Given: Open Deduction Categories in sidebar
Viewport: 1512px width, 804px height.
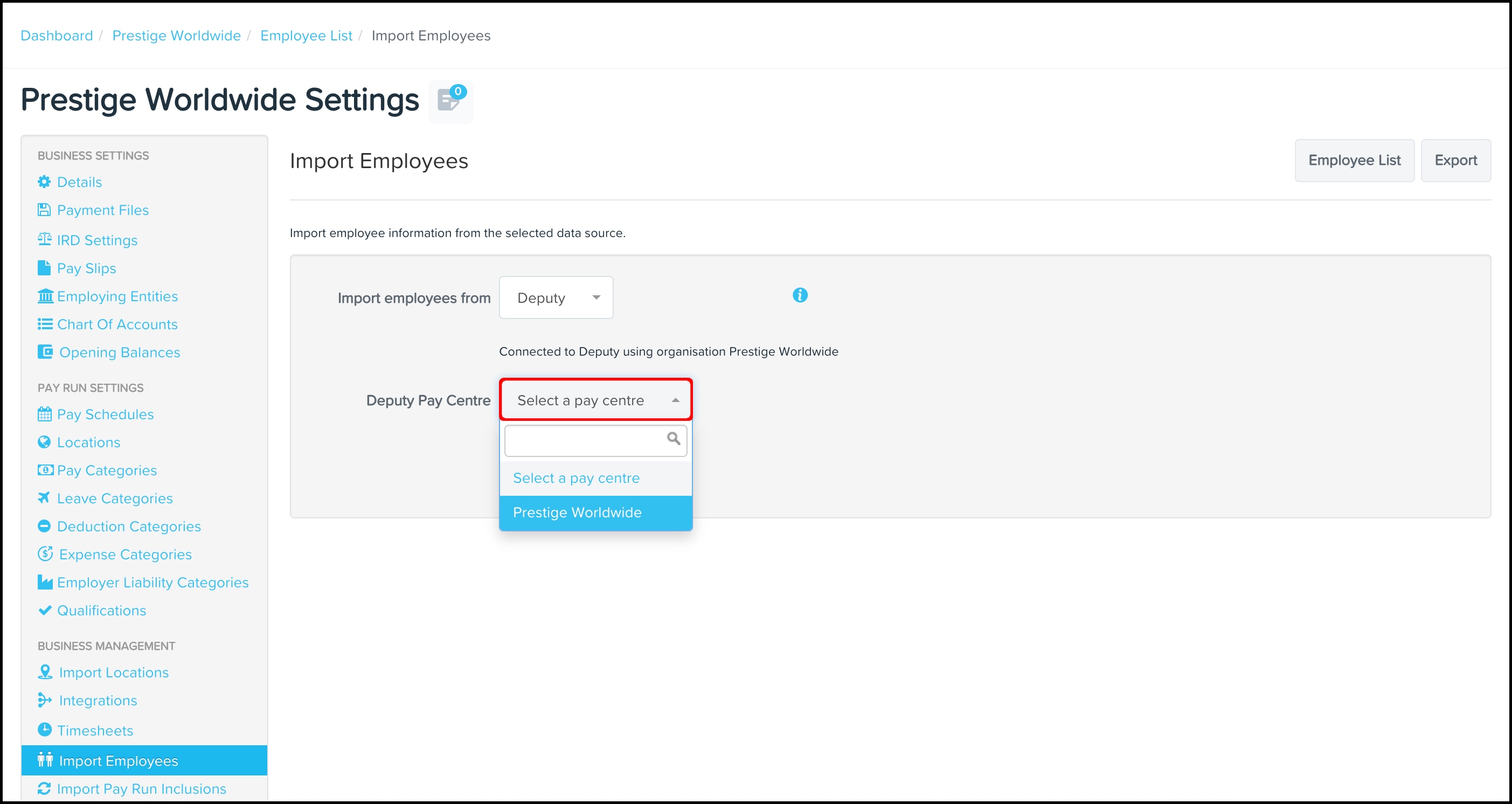Looking at the screenshot, I should coord(129,526).
